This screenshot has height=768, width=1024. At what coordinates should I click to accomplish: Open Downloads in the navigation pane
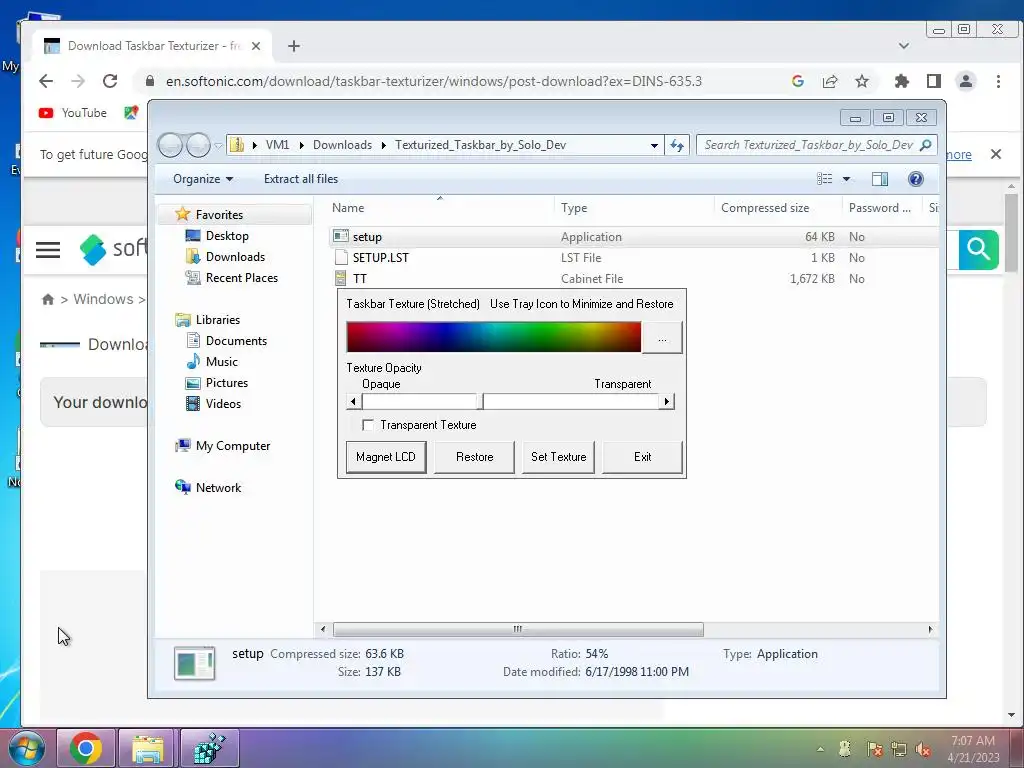click(235, 257)
